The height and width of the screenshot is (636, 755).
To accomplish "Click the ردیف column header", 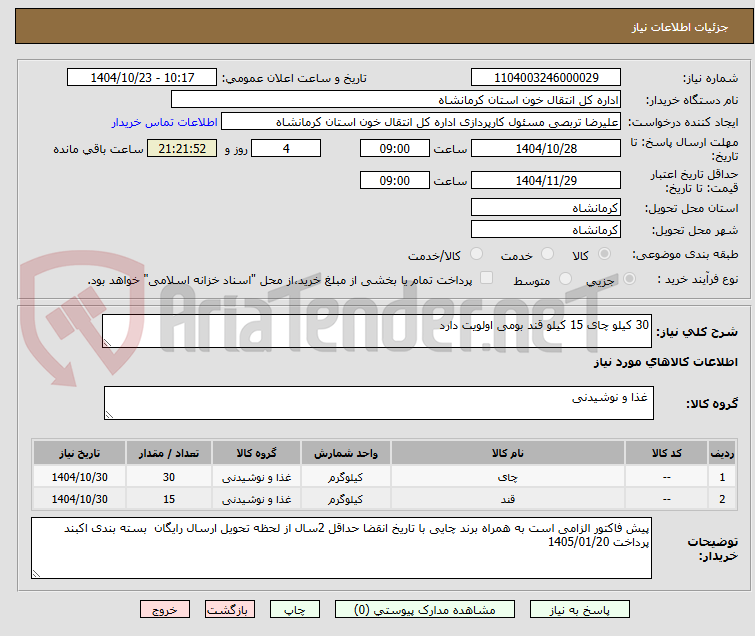I will tap(722, 453).
